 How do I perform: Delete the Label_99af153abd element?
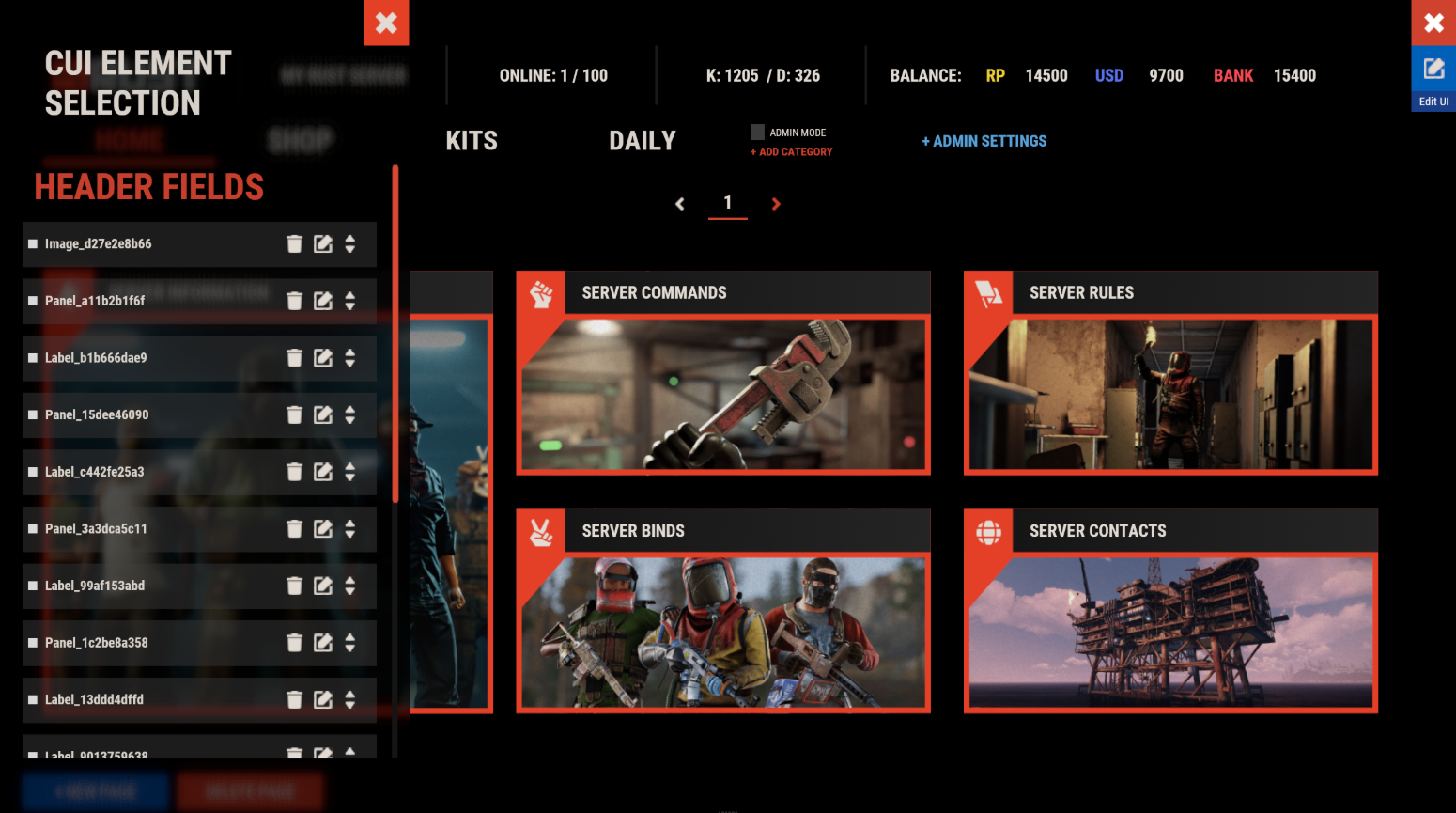pos(294,586)
